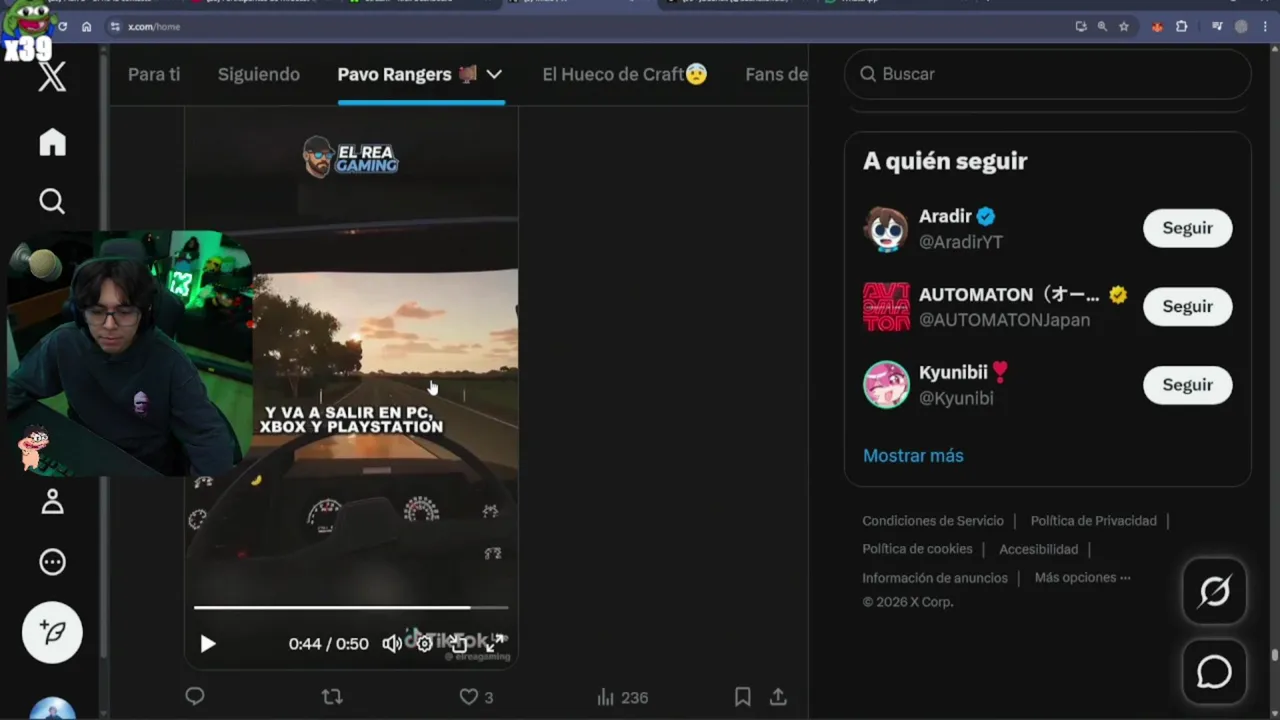
Task: Open the @AUTOMATONJapan handle
Action: tap(1004, 320)
